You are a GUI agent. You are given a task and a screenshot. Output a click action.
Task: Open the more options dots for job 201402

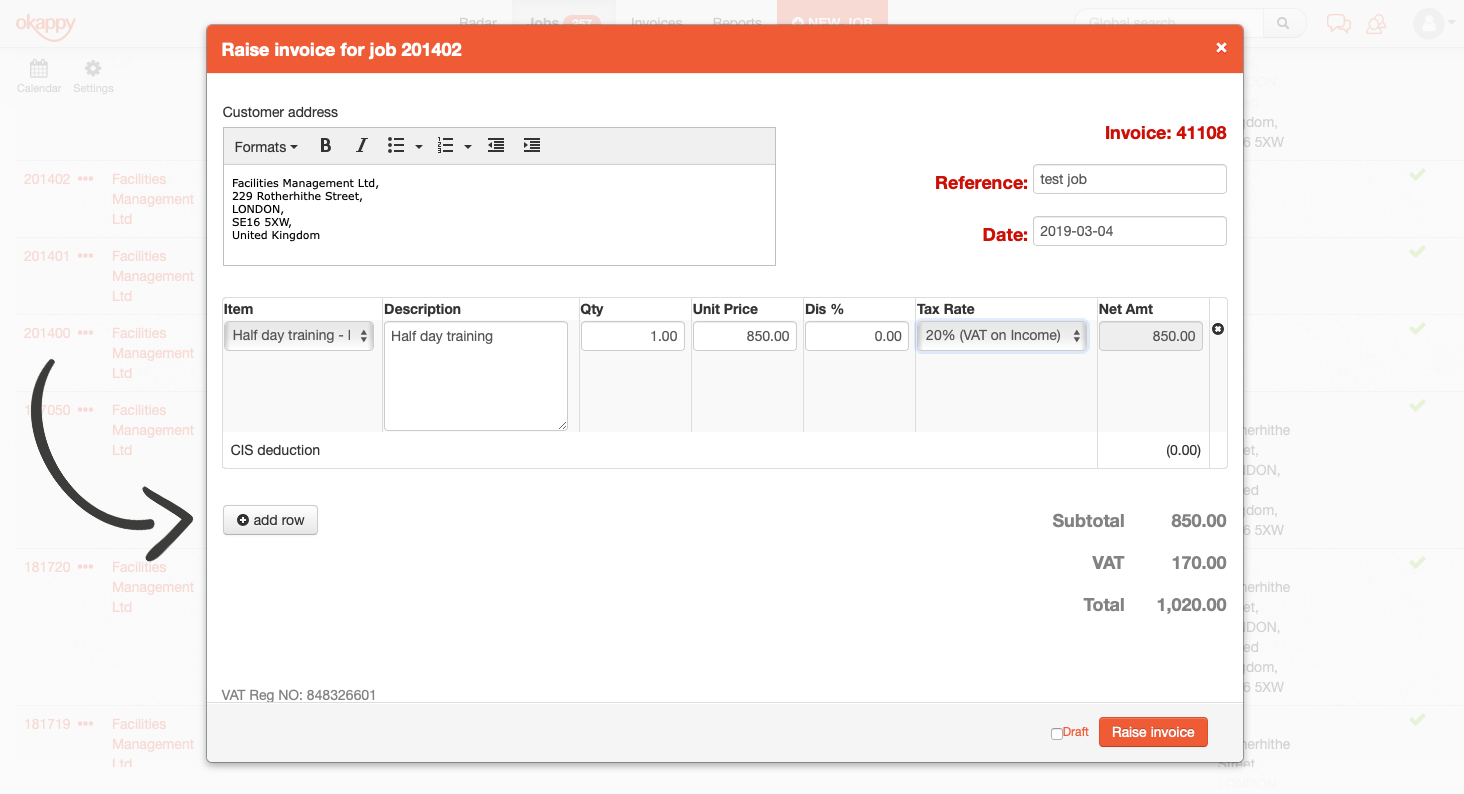(x=85, y=179)
